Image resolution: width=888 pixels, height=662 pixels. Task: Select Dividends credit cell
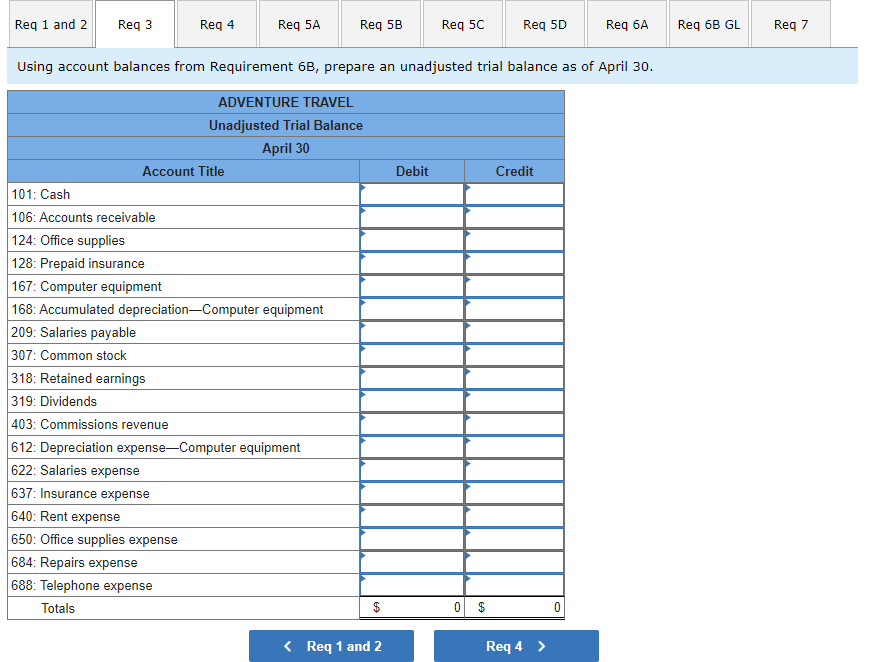[514, 402]
